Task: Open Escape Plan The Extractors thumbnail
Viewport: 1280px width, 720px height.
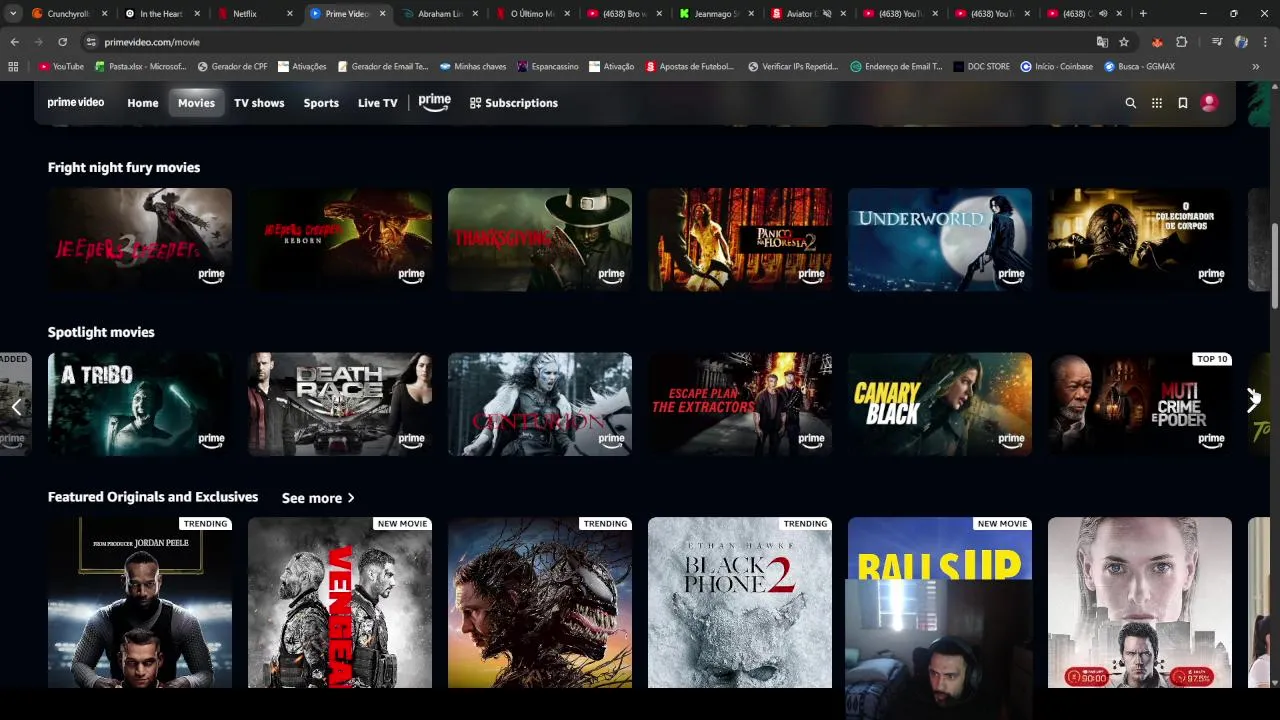Action: [740, 404]
